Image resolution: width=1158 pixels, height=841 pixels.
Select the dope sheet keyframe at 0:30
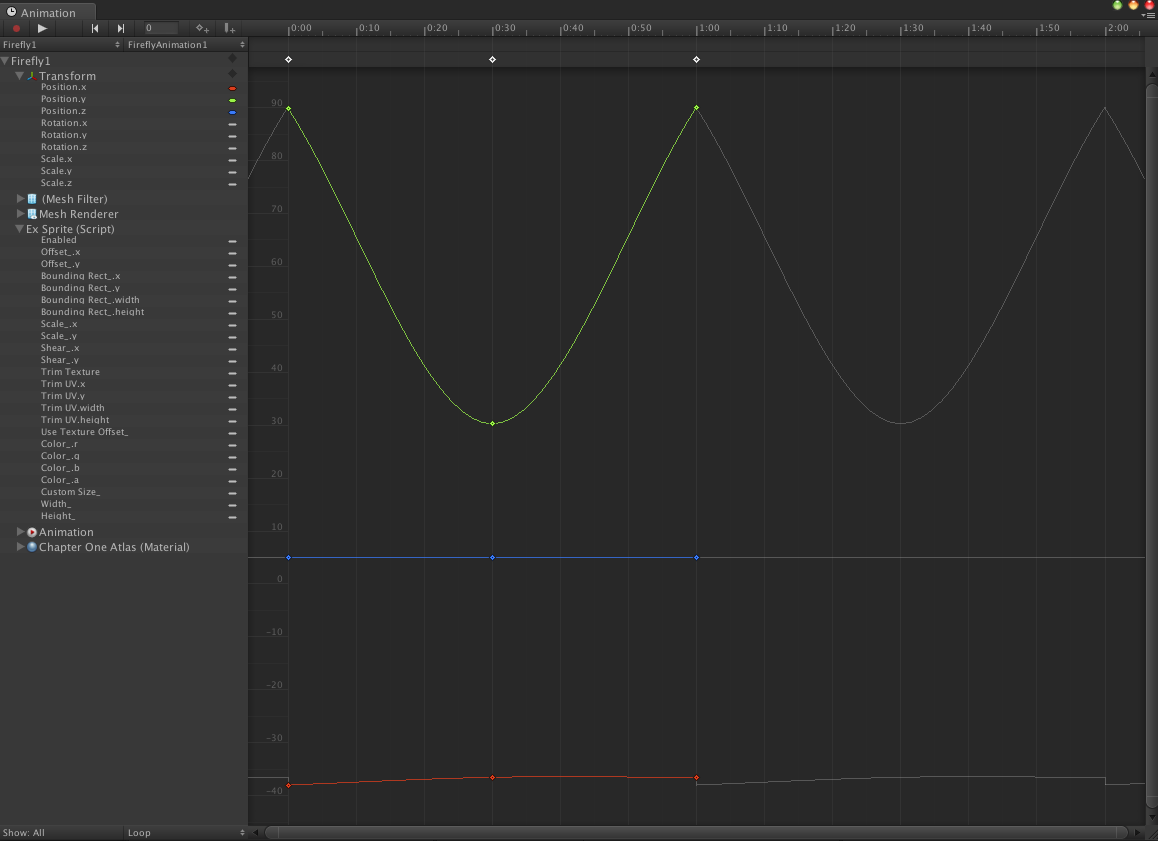pyautogui.click(x=493, y=59)
